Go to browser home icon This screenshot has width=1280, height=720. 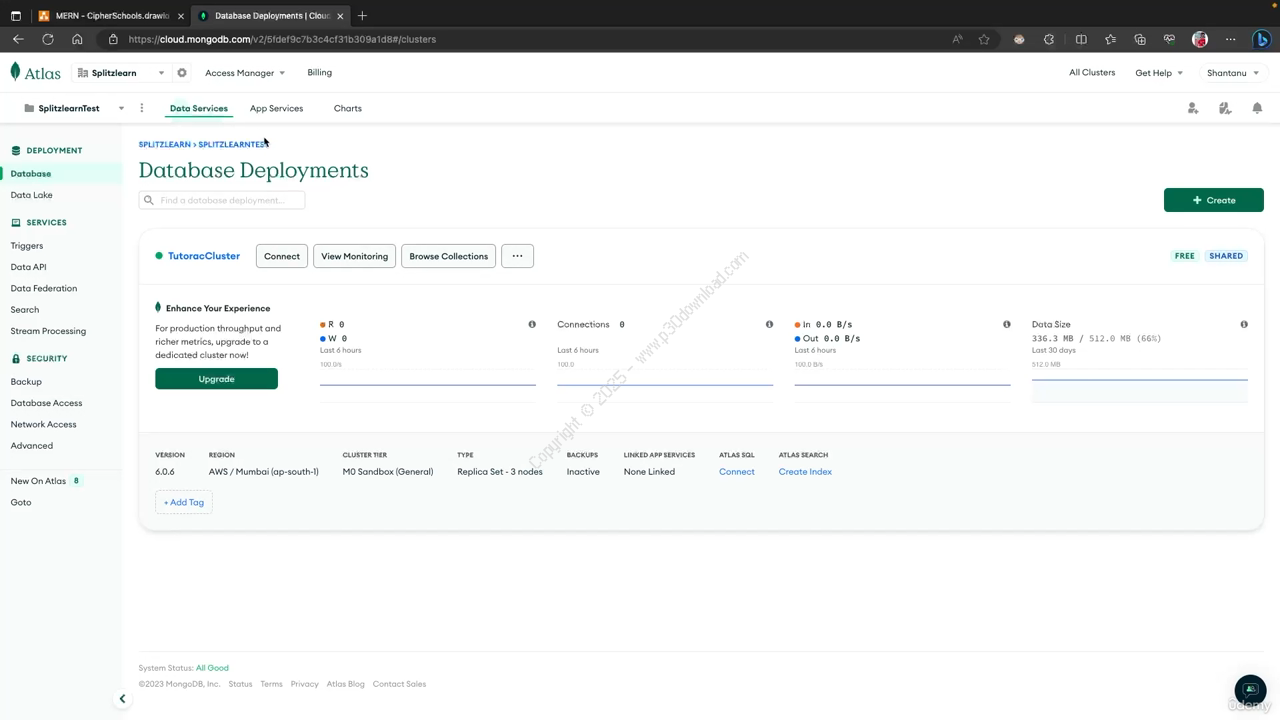pos(77,39)
